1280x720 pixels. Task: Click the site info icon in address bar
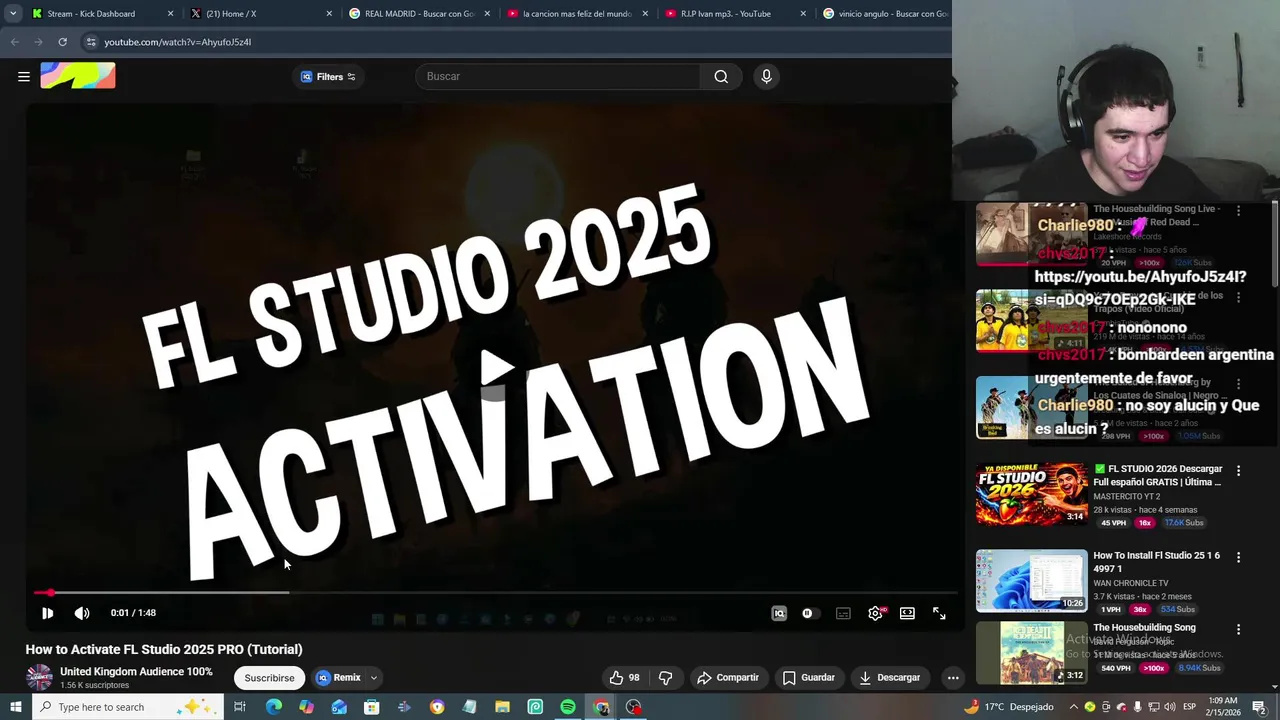[x=91, y=42]
